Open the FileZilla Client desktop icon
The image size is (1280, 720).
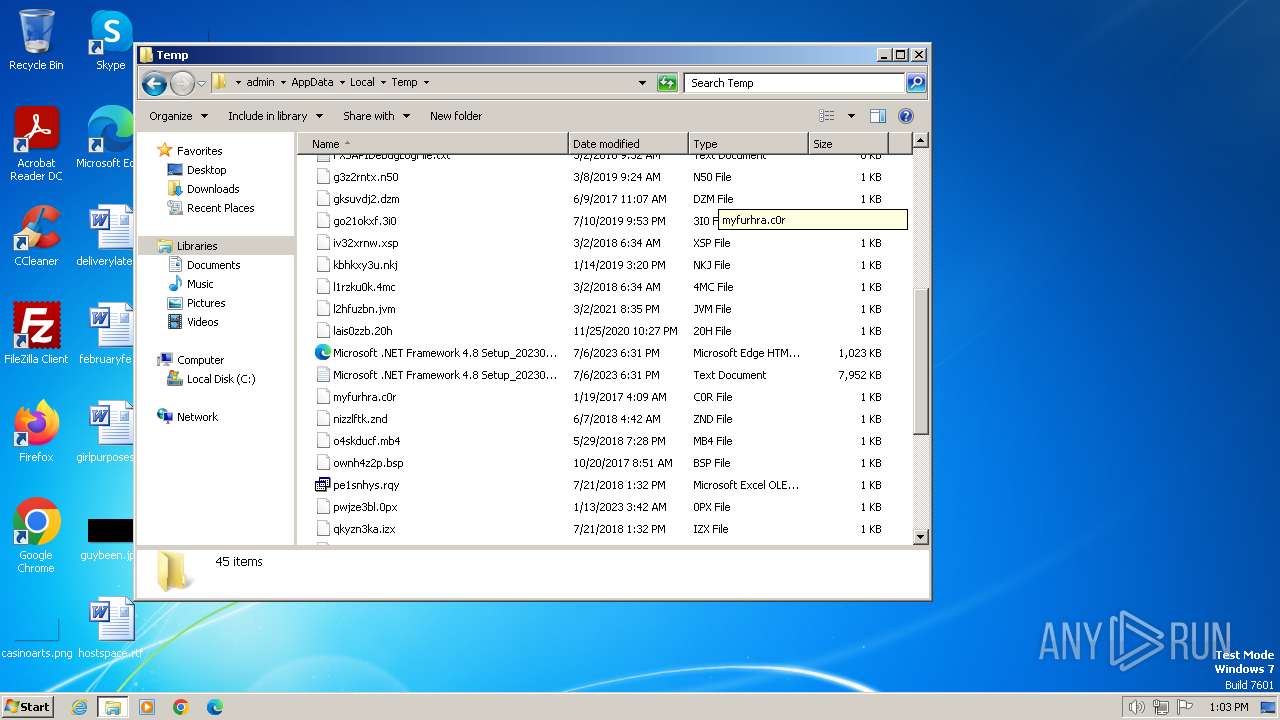[36, 334]
